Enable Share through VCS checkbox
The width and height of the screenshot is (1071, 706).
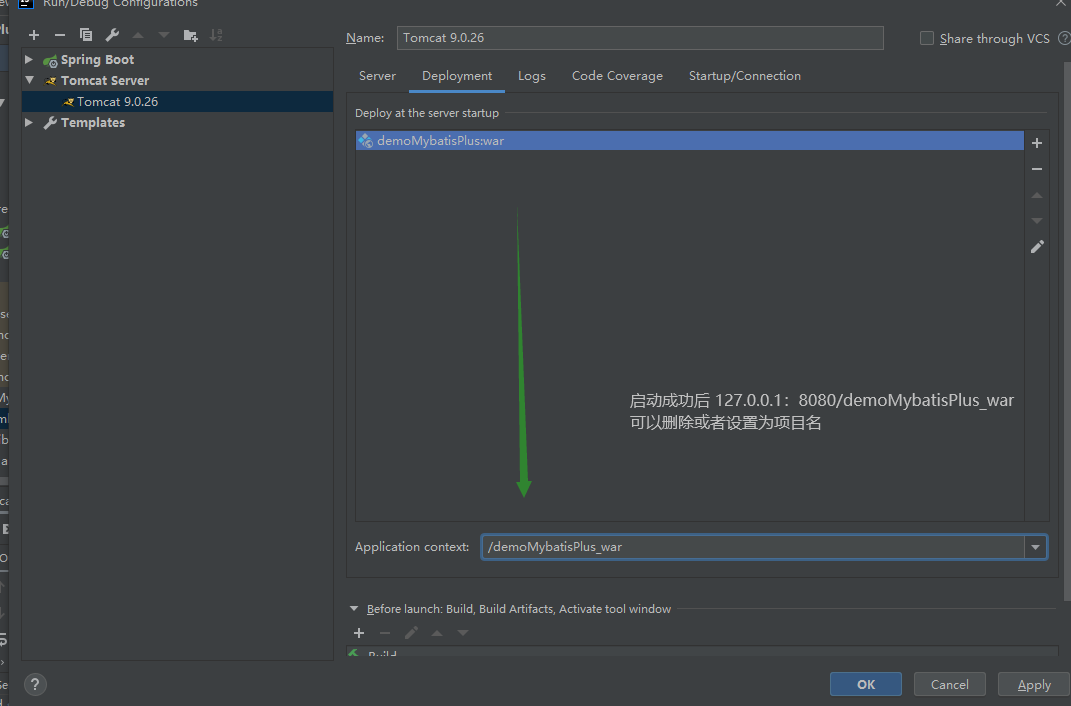click(x=927, y=38)
